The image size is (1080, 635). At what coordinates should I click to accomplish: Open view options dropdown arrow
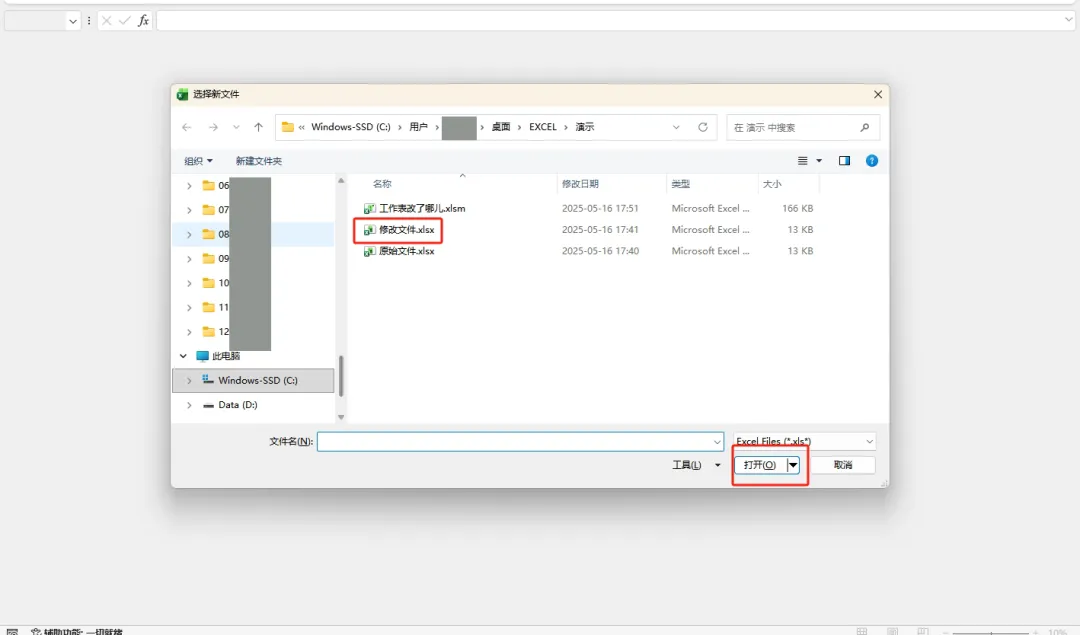tap(819, 161)
